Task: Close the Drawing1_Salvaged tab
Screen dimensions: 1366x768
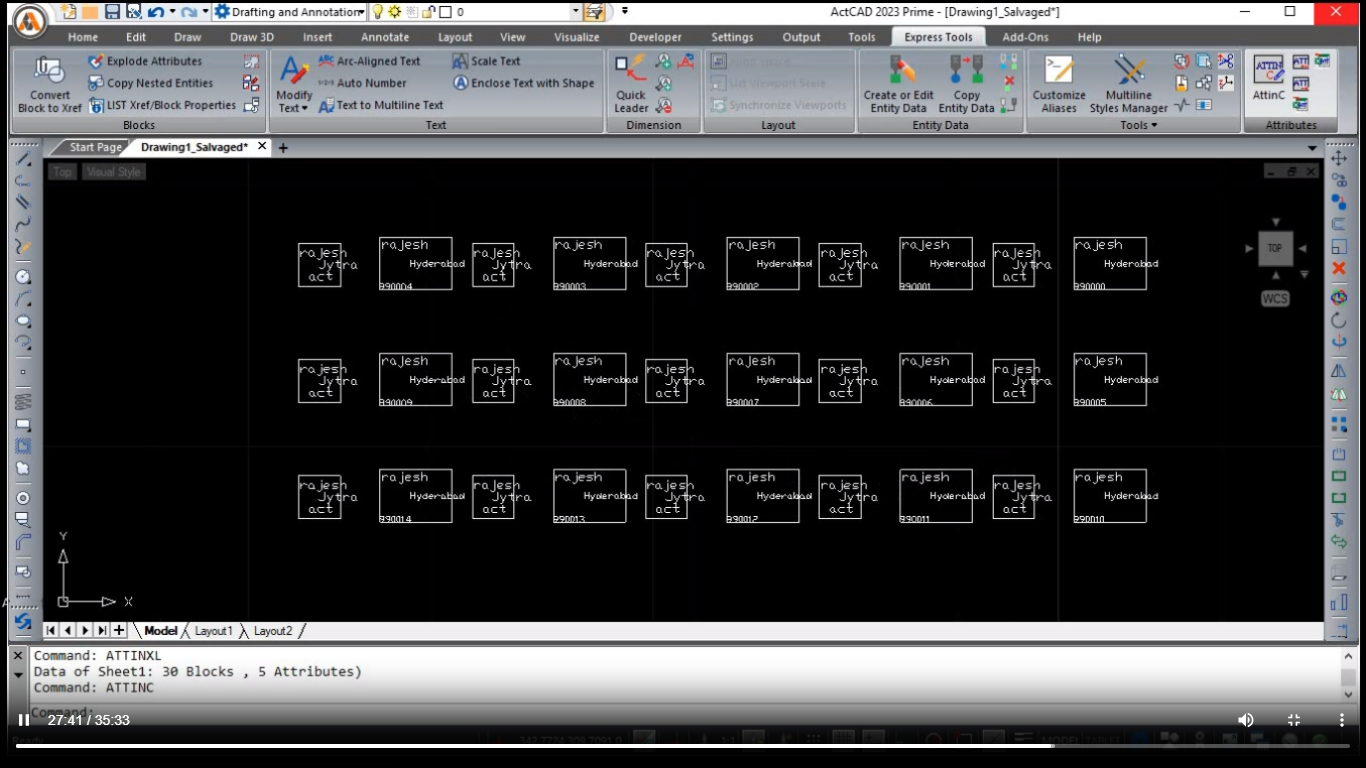Action: (x=262, y=146)
